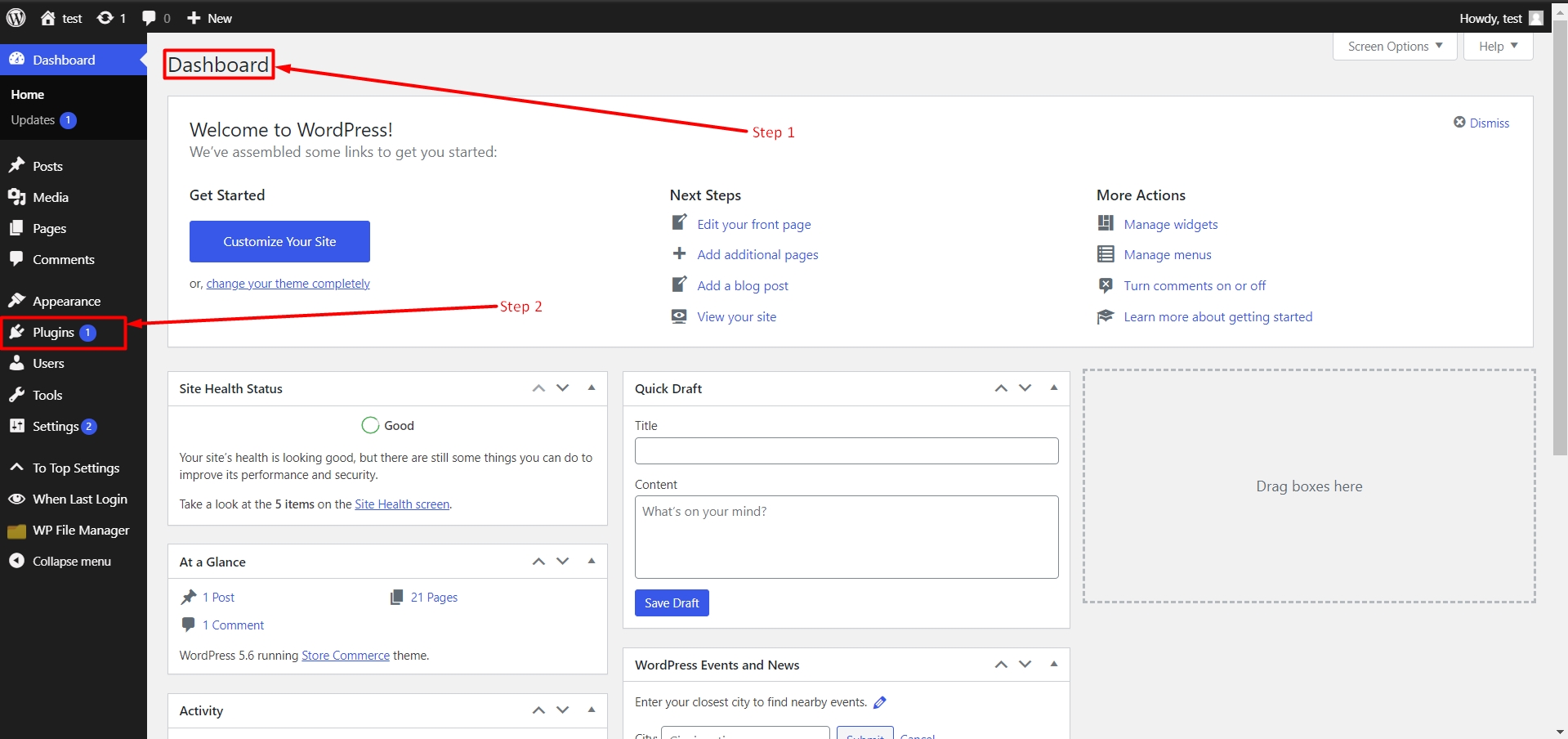Click the Media icon in sidebar
This screenshot has width=1568, height=739.
coord(16,197)
